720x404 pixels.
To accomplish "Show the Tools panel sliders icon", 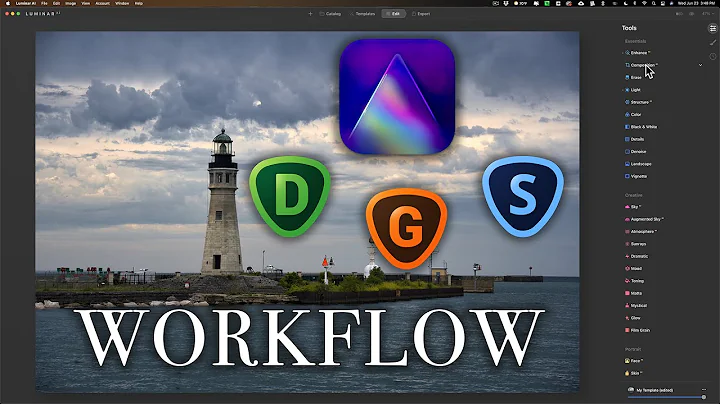I will click(x=713, y=28).
